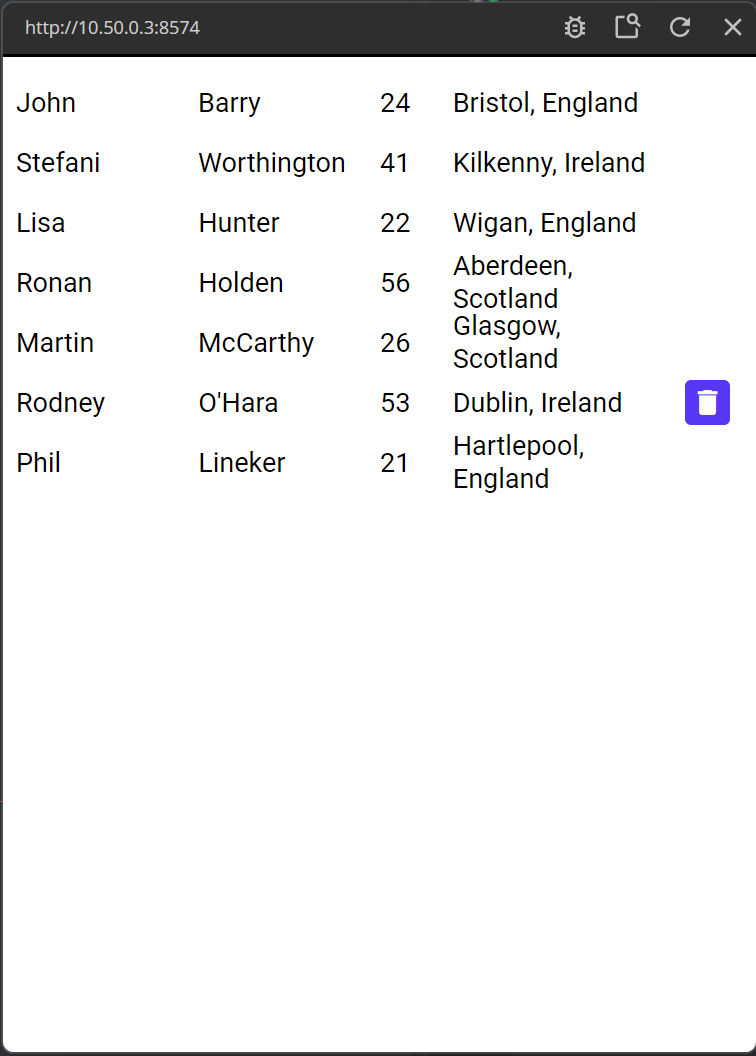Click the bug debug icon

[574, 28]
